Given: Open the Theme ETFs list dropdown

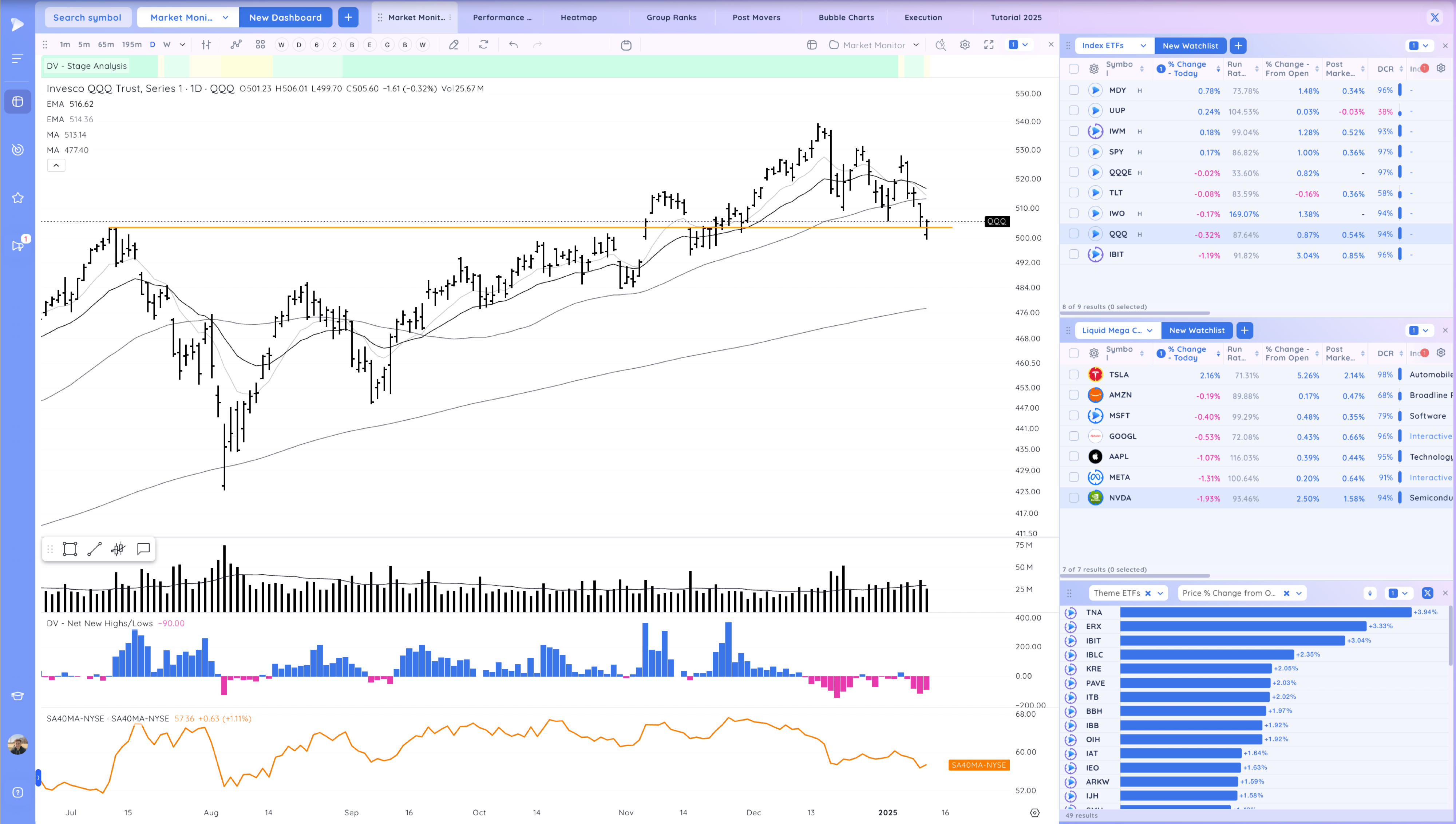Looking at the screenshot, I should [x=1160, y=593].
